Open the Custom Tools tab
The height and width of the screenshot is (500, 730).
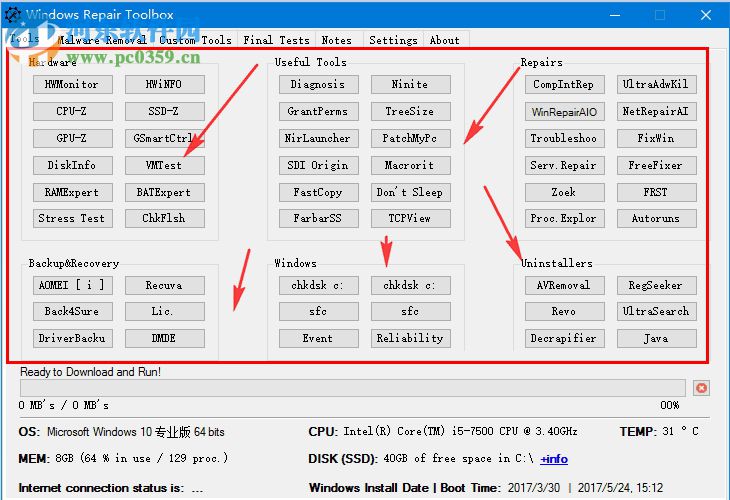click(x=196, y=40)
